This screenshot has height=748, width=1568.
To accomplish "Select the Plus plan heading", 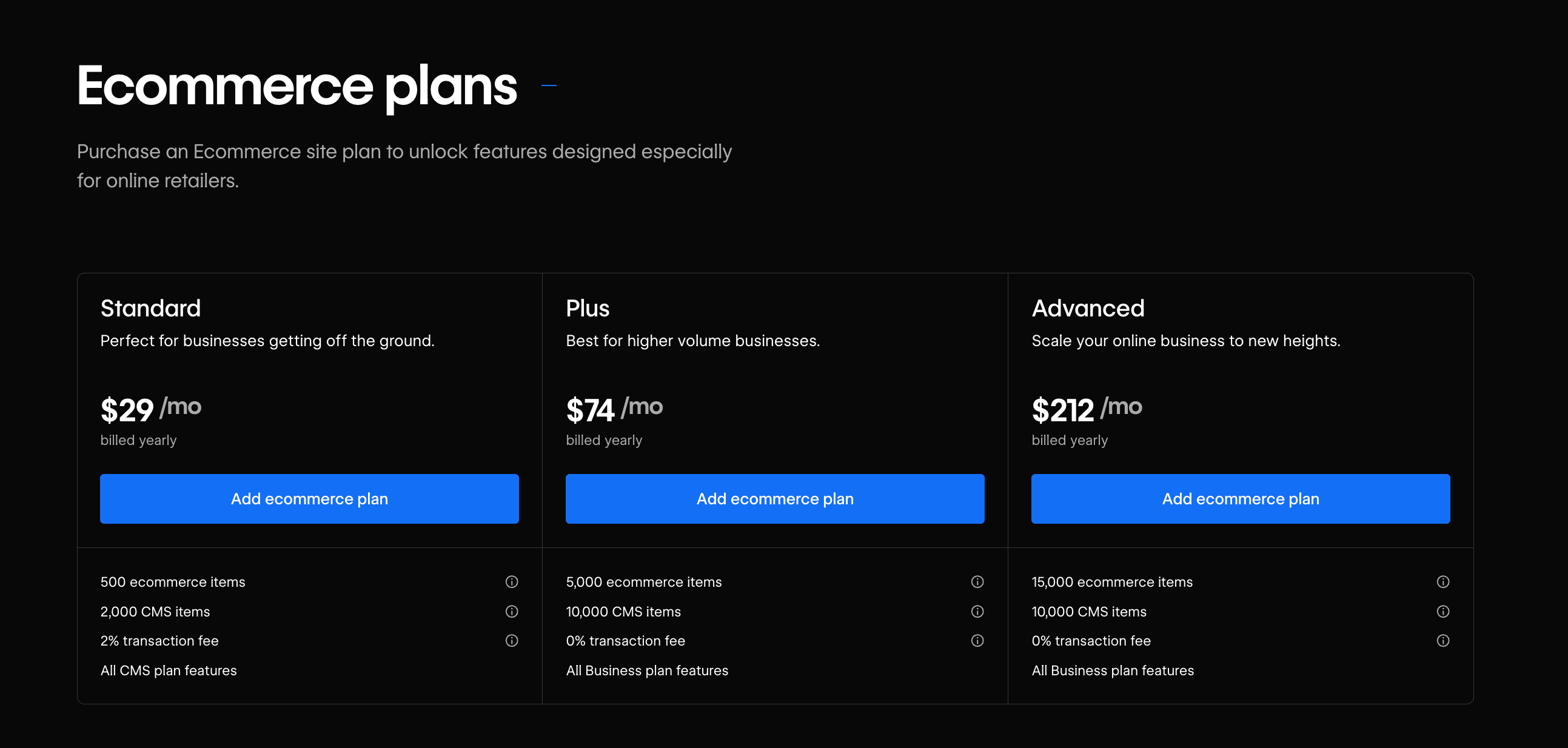I will coord(588,309).
